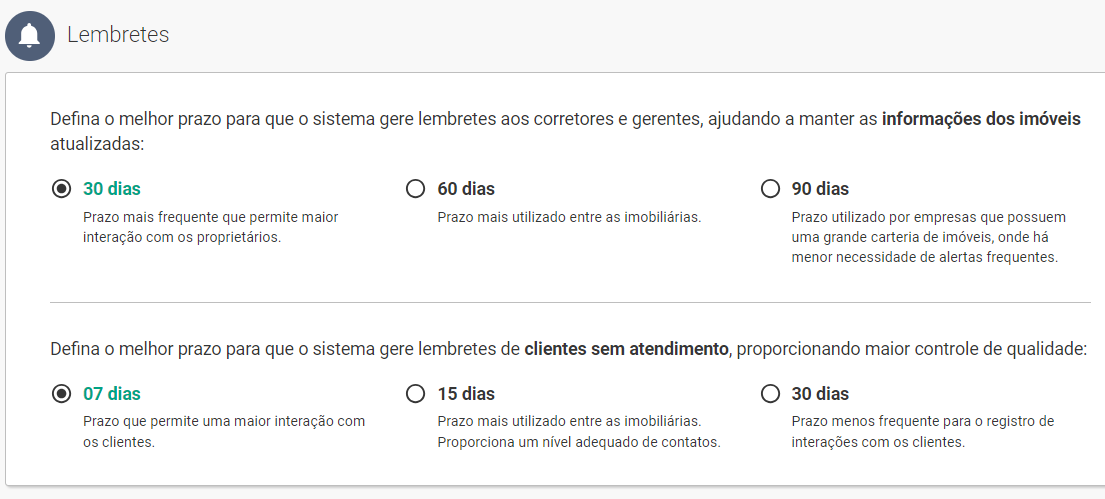Click 'Proporciona um nível adequado de contatos' text
Screen dimensions: 1105x499
pyautogui.click(x=578, y=442)
